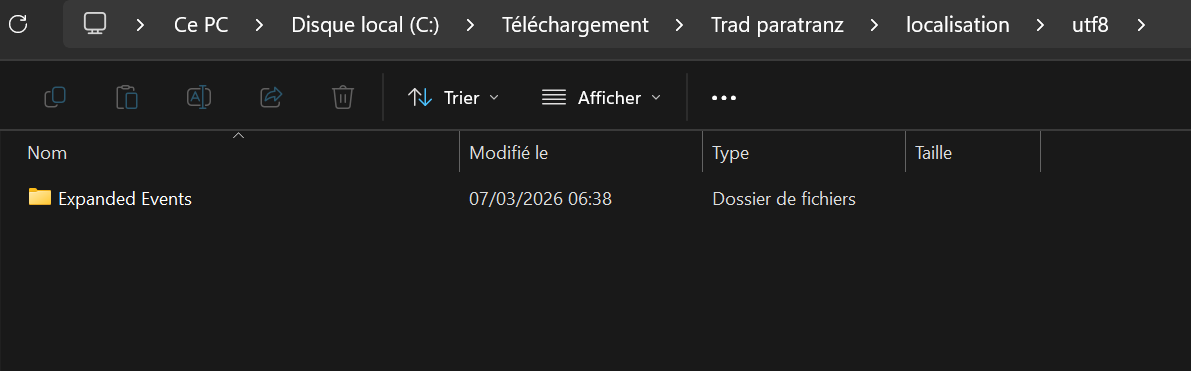Expand the chevron after Ce PC
The width and height of the screenshot is (1191, 371).
(260, 24)
